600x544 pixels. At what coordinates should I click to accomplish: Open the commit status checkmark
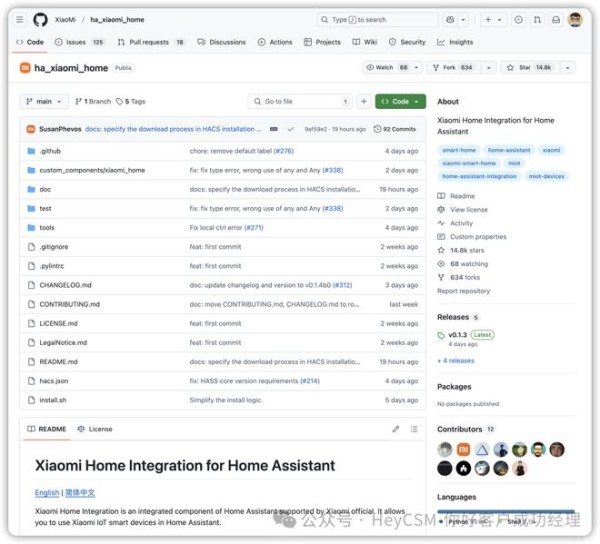290,129
